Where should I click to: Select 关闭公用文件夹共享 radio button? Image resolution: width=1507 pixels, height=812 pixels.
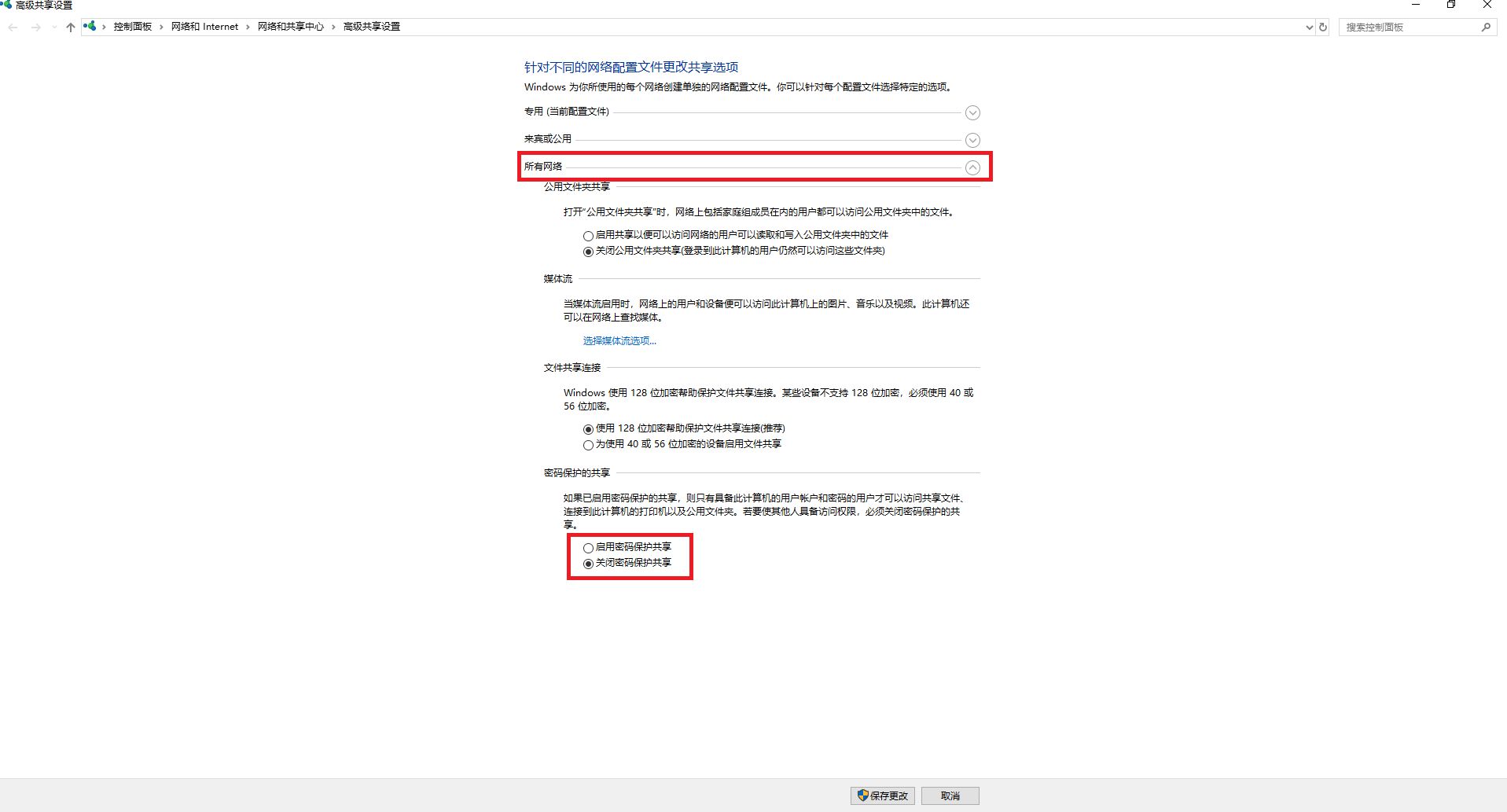pyautogui.click(x=588, y=252)
